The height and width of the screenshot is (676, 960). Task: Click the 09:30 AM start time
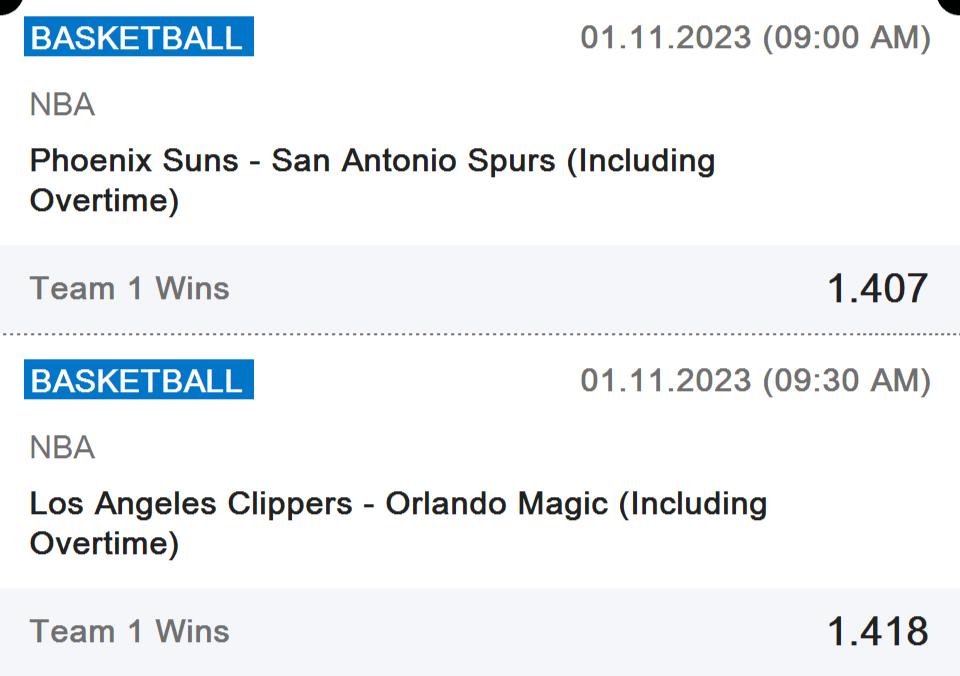pos(846,381)
